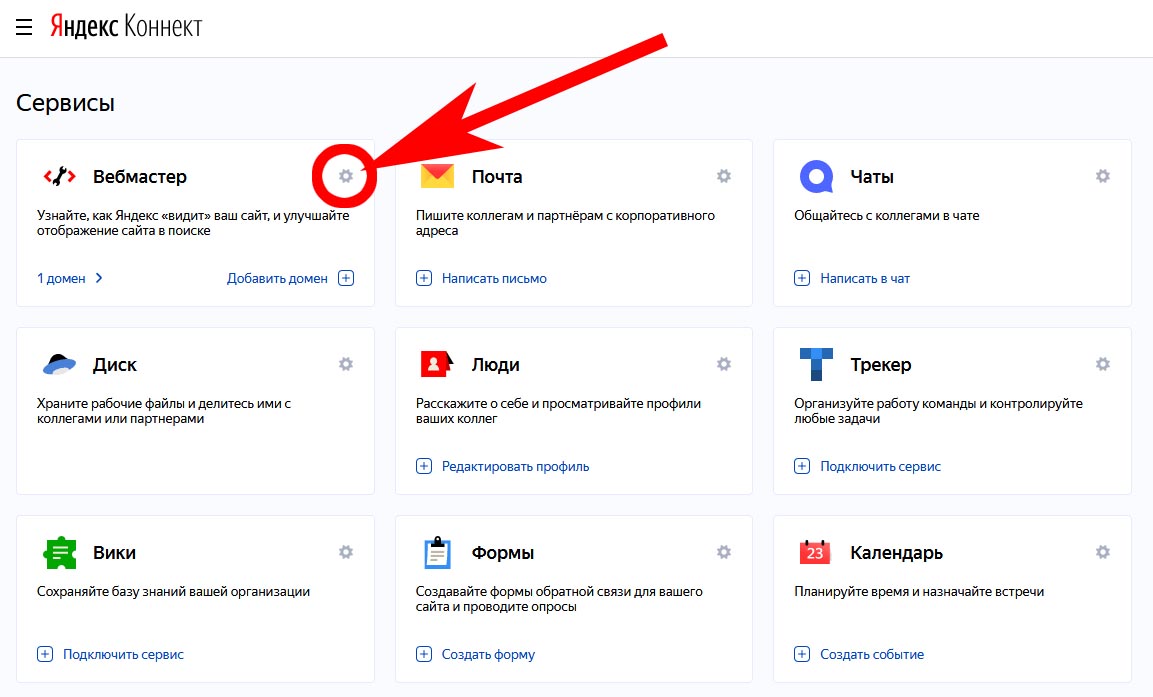The width and height of the screenshot is (1153, 697).
Task: Open the hamburger menu
Action: pyautogui.click(x=24, y=27)
